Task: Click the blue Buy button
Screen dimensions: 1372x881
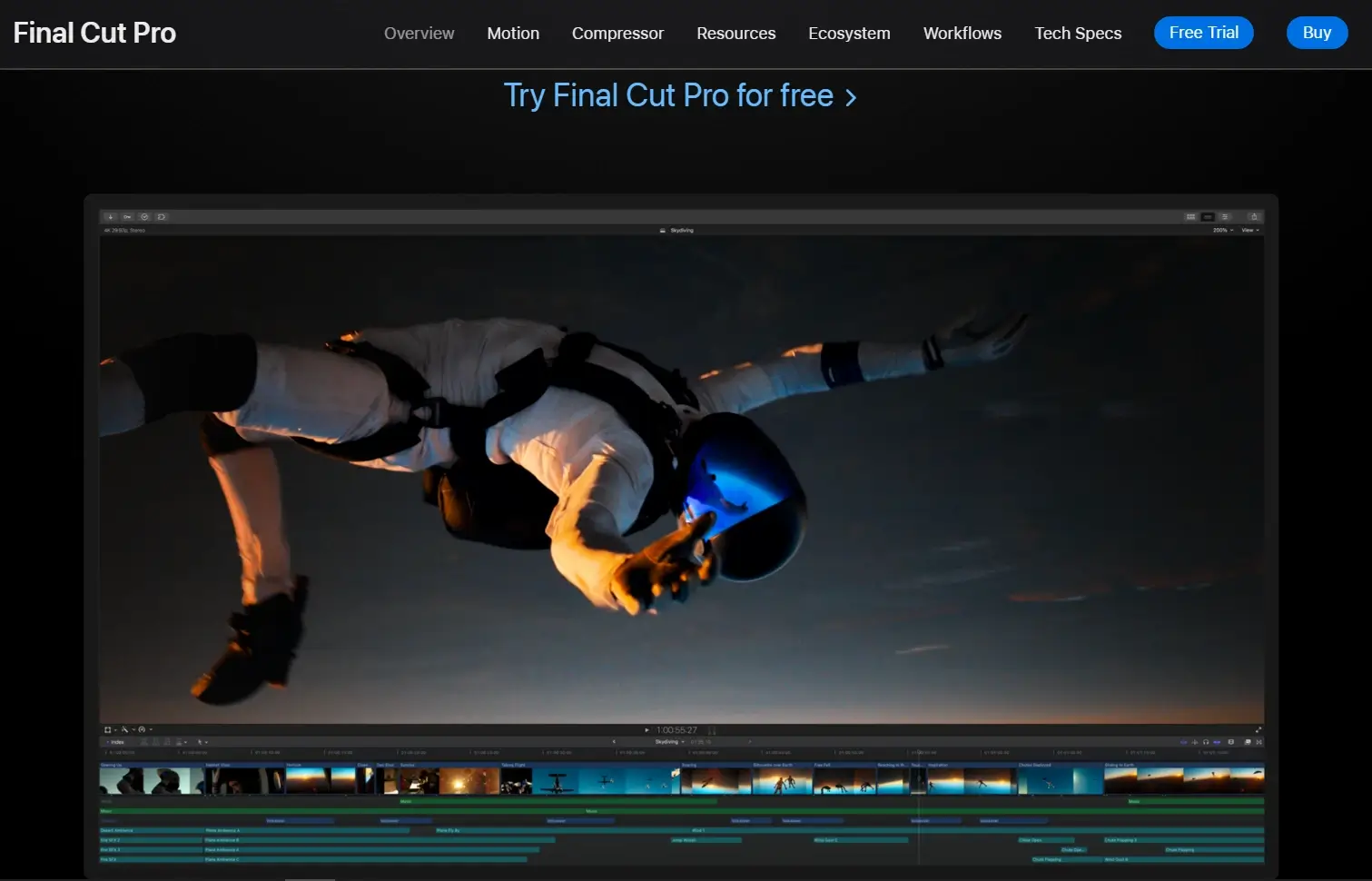Action: (1317, 33)
